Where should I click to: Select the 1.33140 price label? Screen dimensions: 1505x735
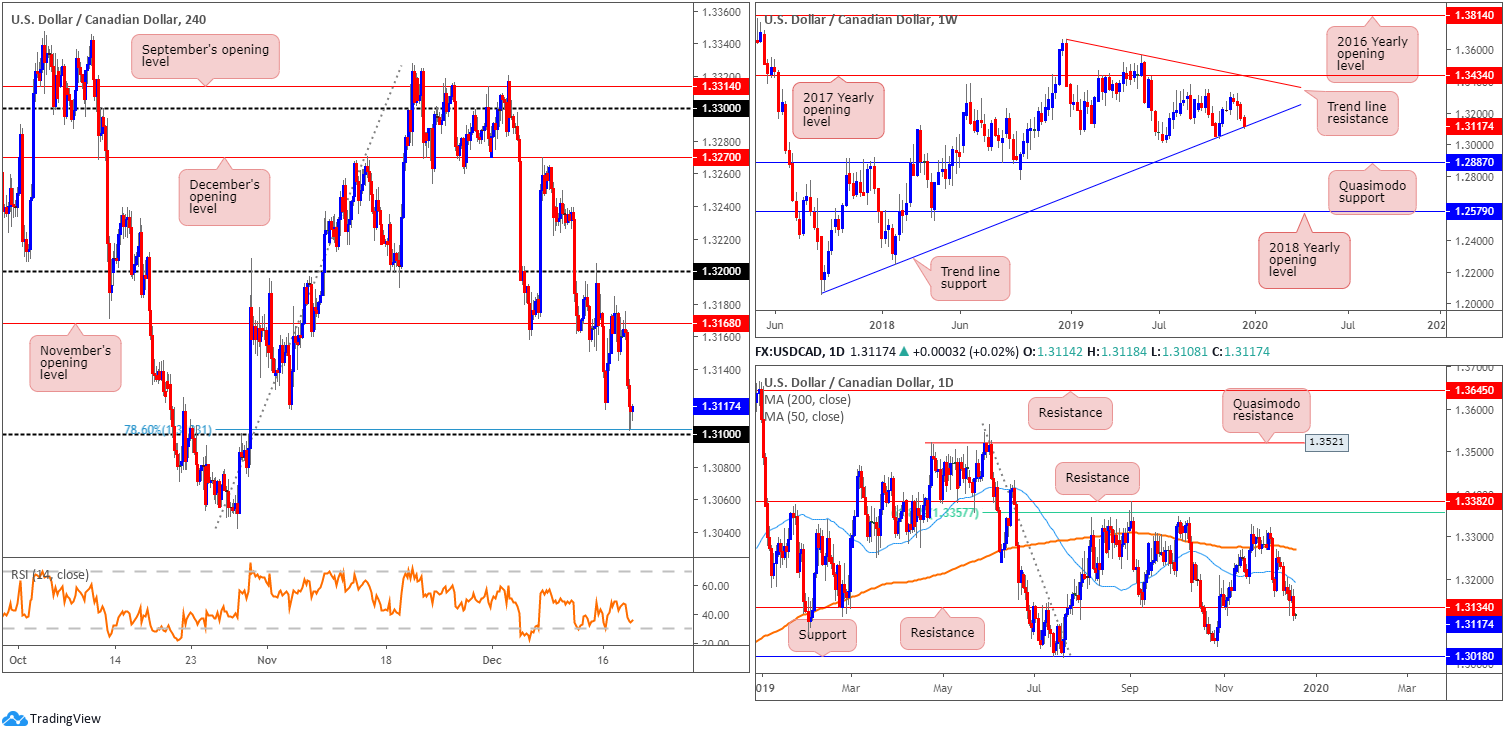720,87
